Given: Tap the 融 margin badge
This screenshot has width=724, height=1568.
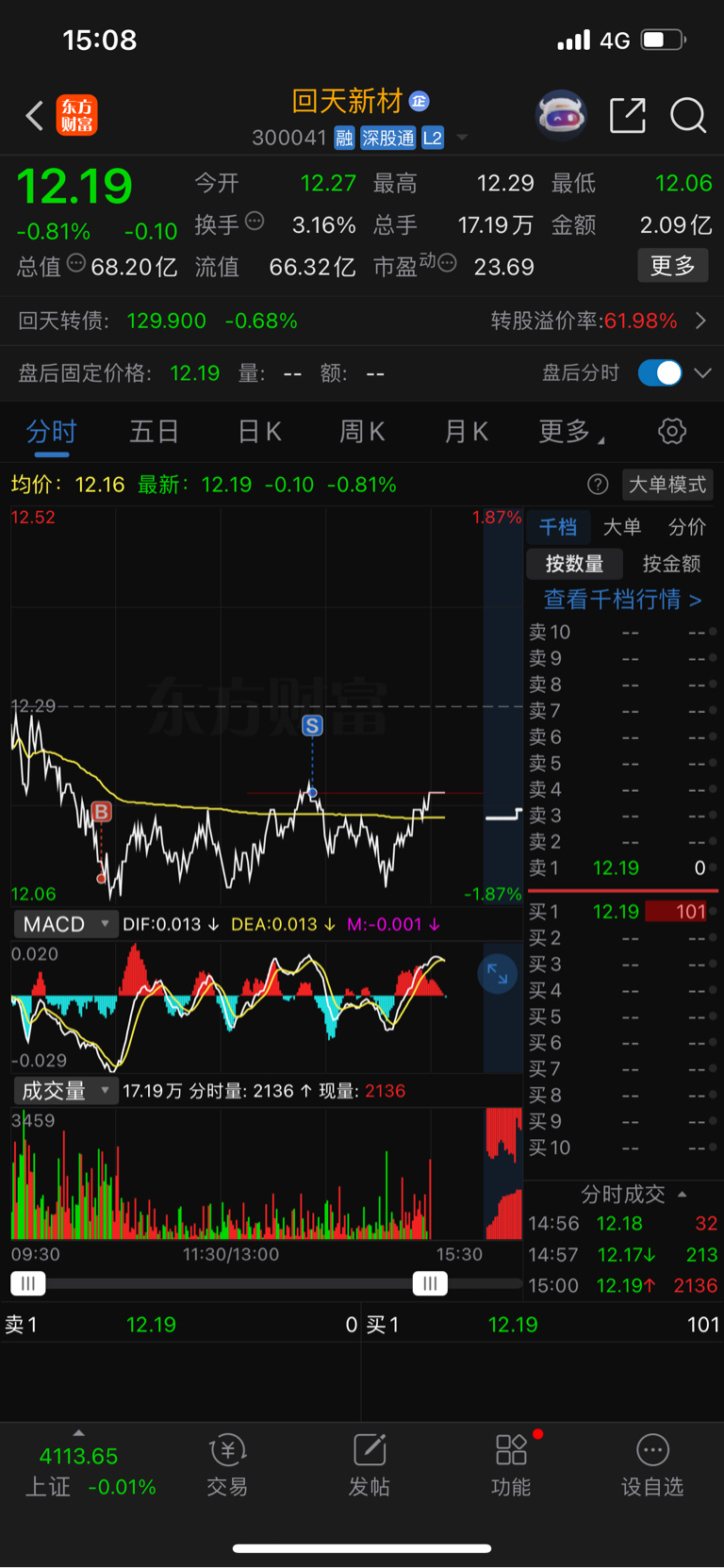Looking at the screenshot, I should point(344,139).
